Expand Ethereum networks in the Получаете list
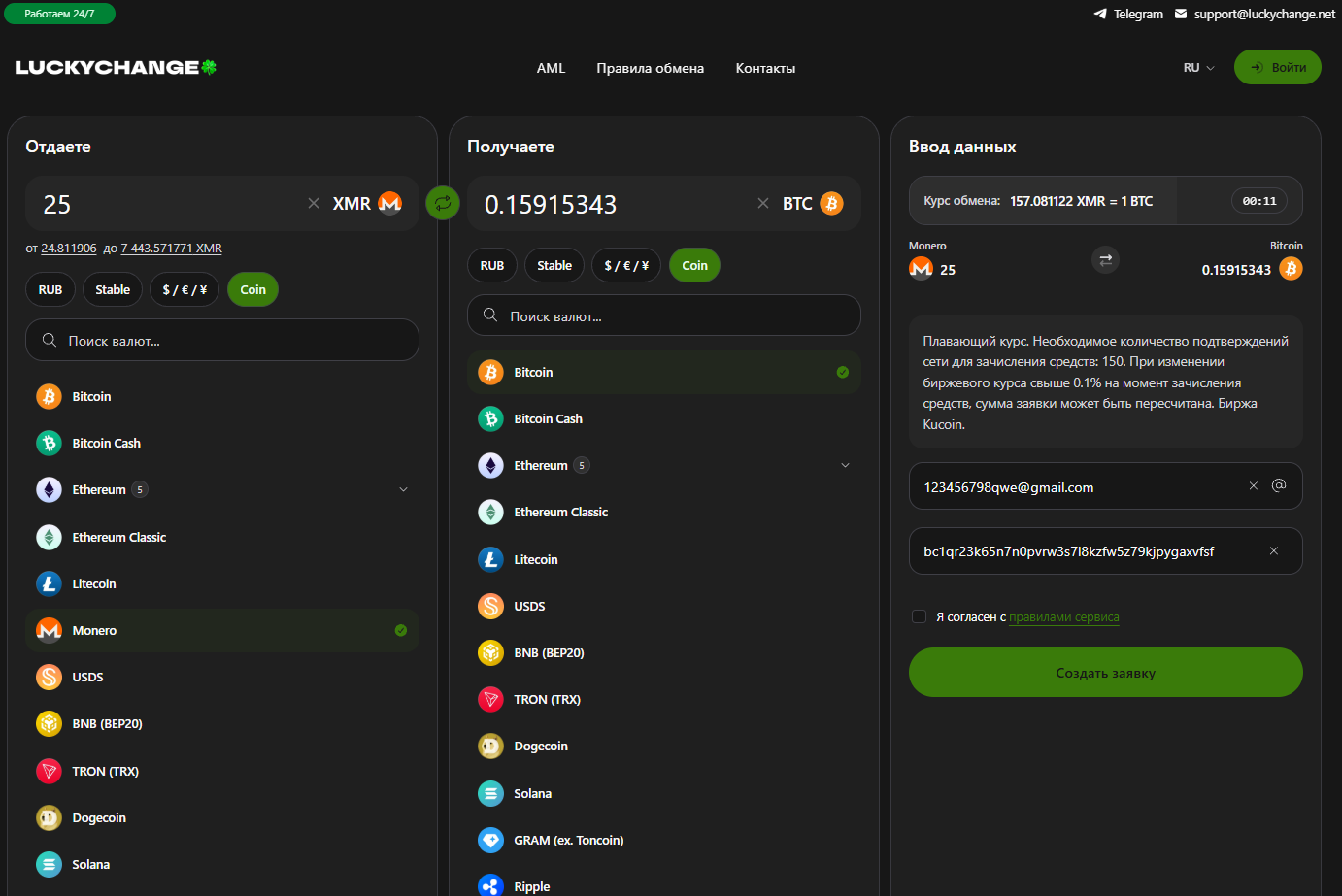 tap(845, 465)
